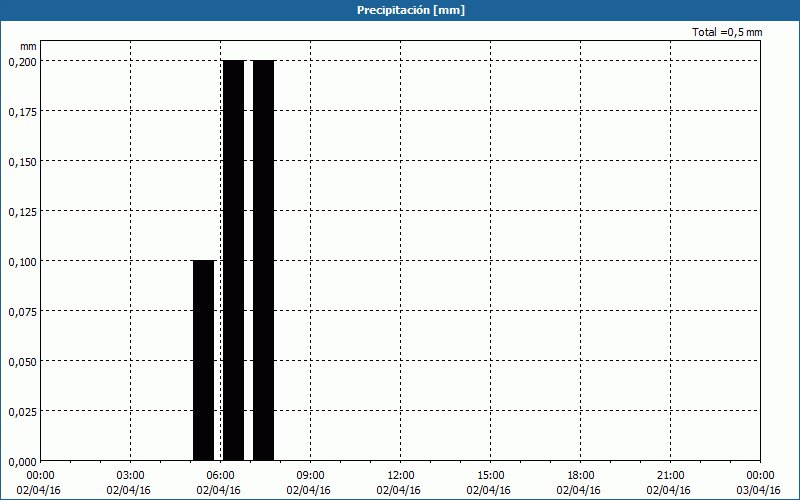Click the 12:00 02/04/16 time label
This screenshot has width=800, height=500.
(398, 483)
